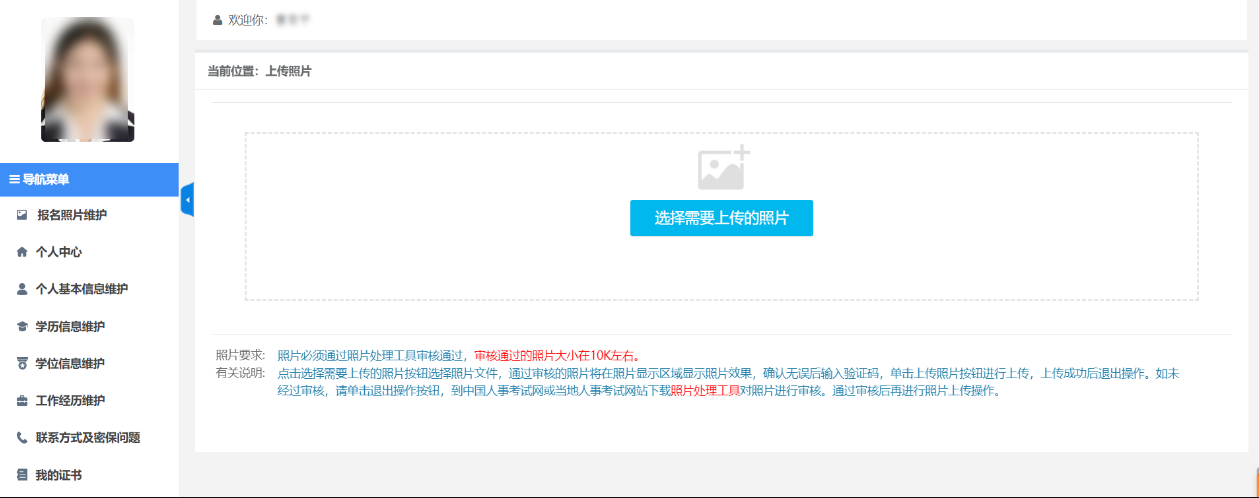This screenshot has width=1259, height=498.
Task: Click the red text 审核通过的照片大小在10K左右
Action: tap(557, 355)
